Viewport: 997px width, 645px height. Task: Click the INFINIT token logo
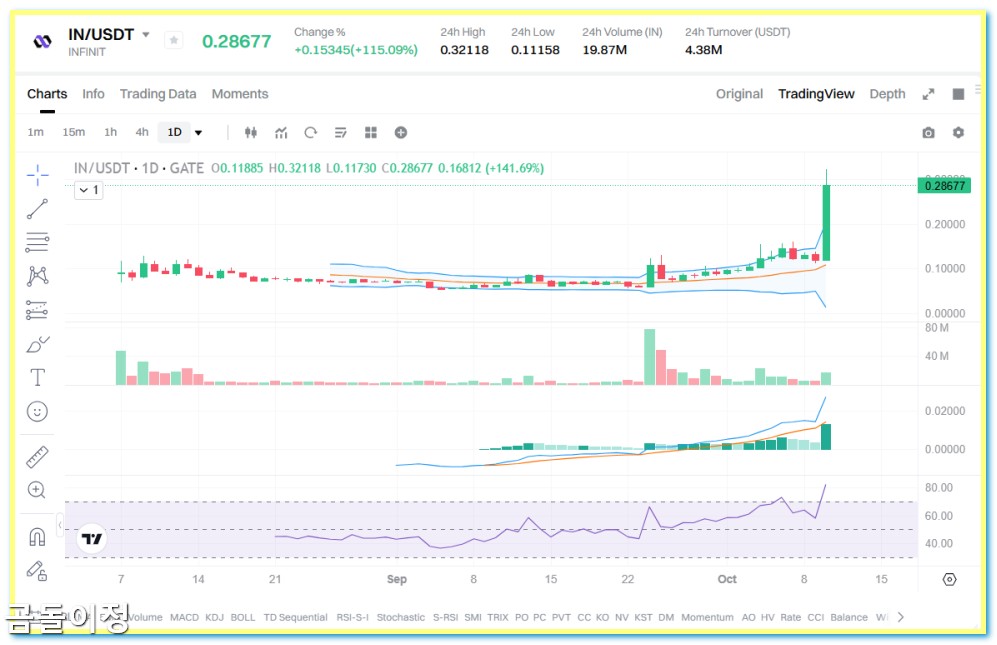pyautogui.click(x=43, y=41)
